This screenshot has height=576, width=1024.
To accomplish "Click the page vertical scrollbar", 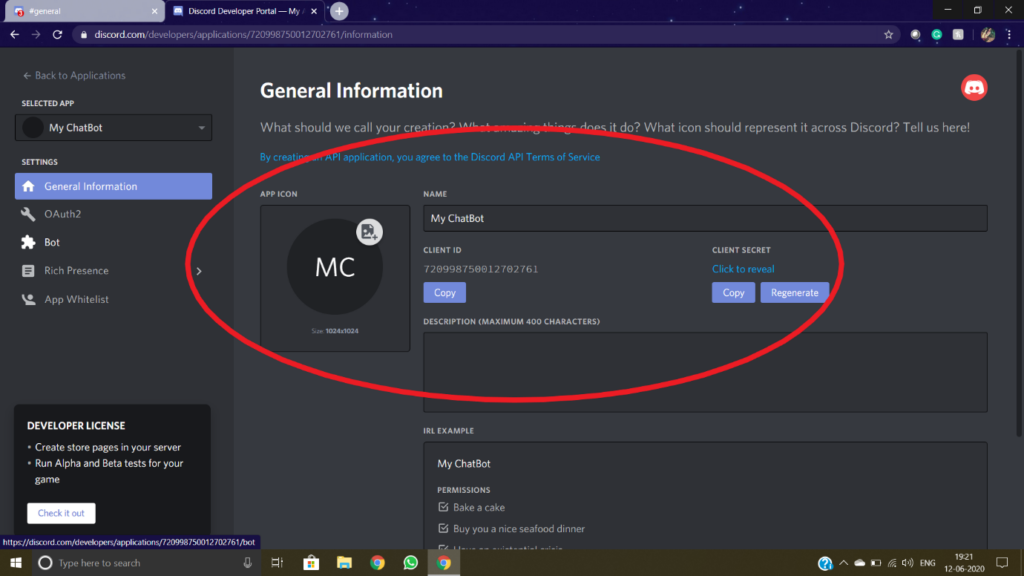I will pos(1019,242).
